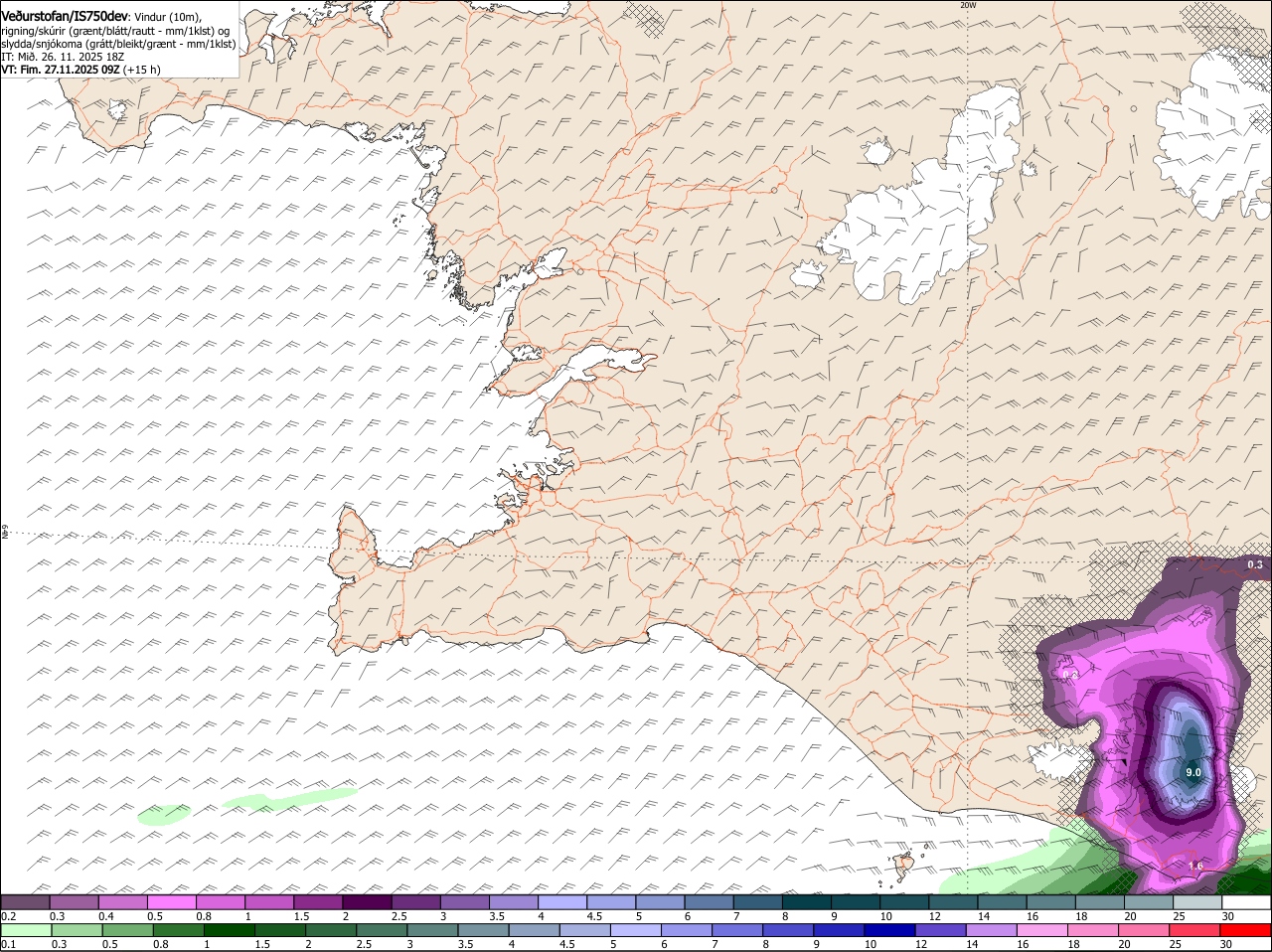The width and height of the screenshot is (1272, 952).
Task: Click the 1.6 precipitation value label
Action: [x=1195, y=867]
